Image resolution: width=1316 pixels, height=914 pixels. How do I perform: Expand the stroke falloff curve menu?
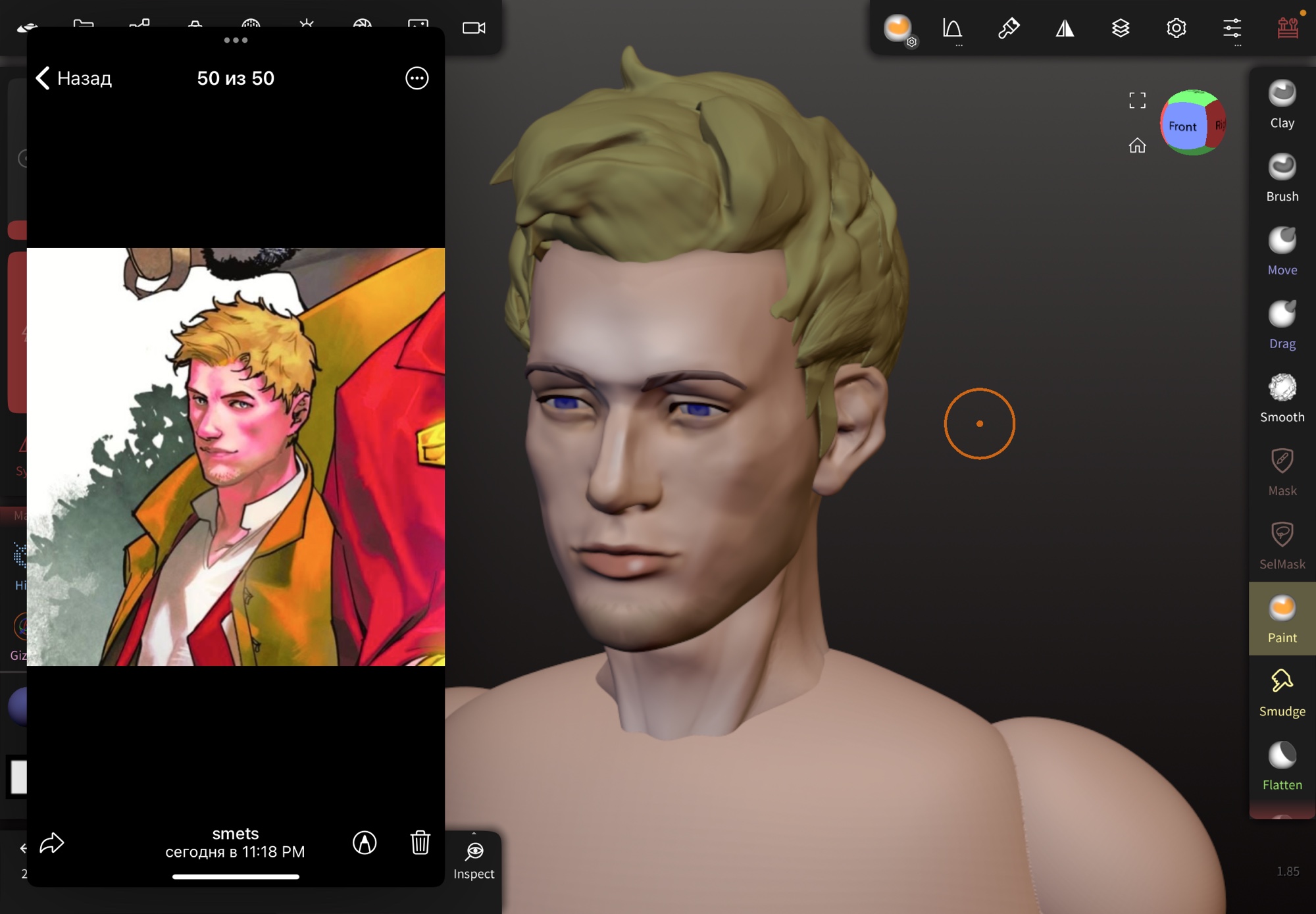[x=953, y=29]
